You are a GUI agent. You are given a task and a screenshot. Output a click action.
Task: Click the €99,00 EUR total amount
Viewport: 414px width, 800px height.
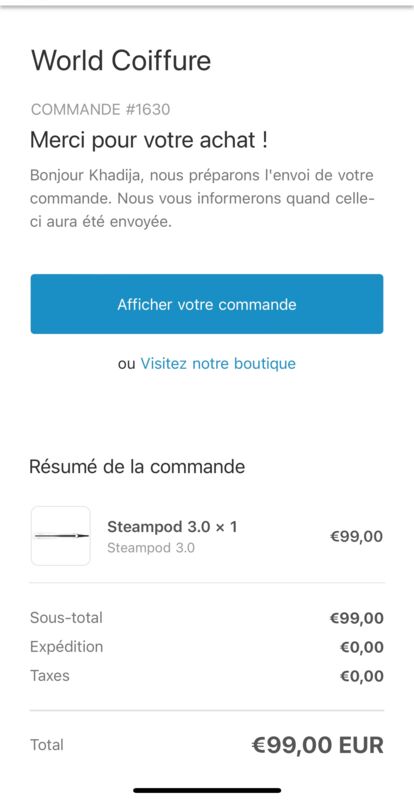click(317, 745)
